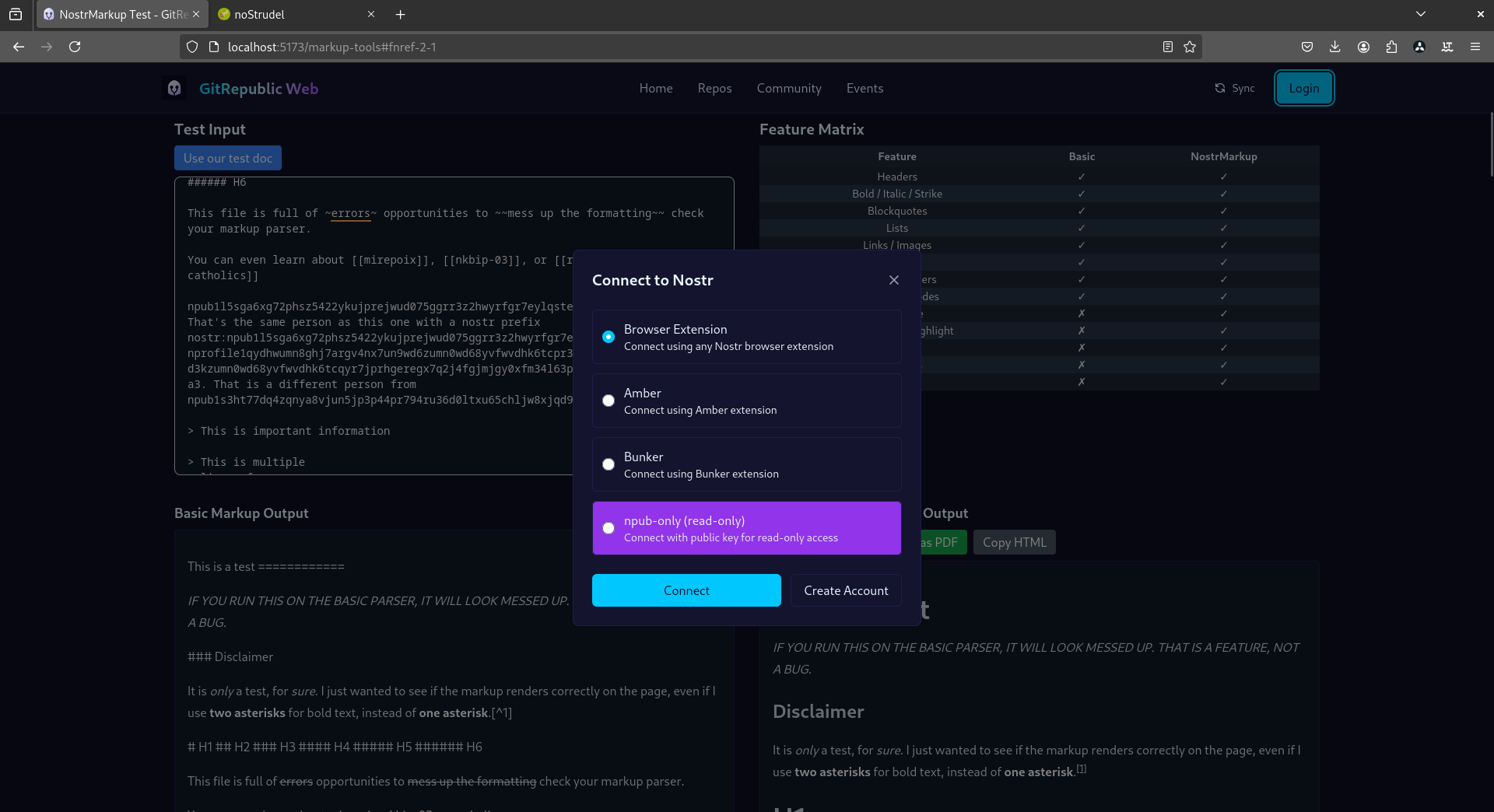Image resolution: width=1494 pixels, height=812 pixels.
Task: Select the Browser Extension radio option
Action: tap(608, 337)
